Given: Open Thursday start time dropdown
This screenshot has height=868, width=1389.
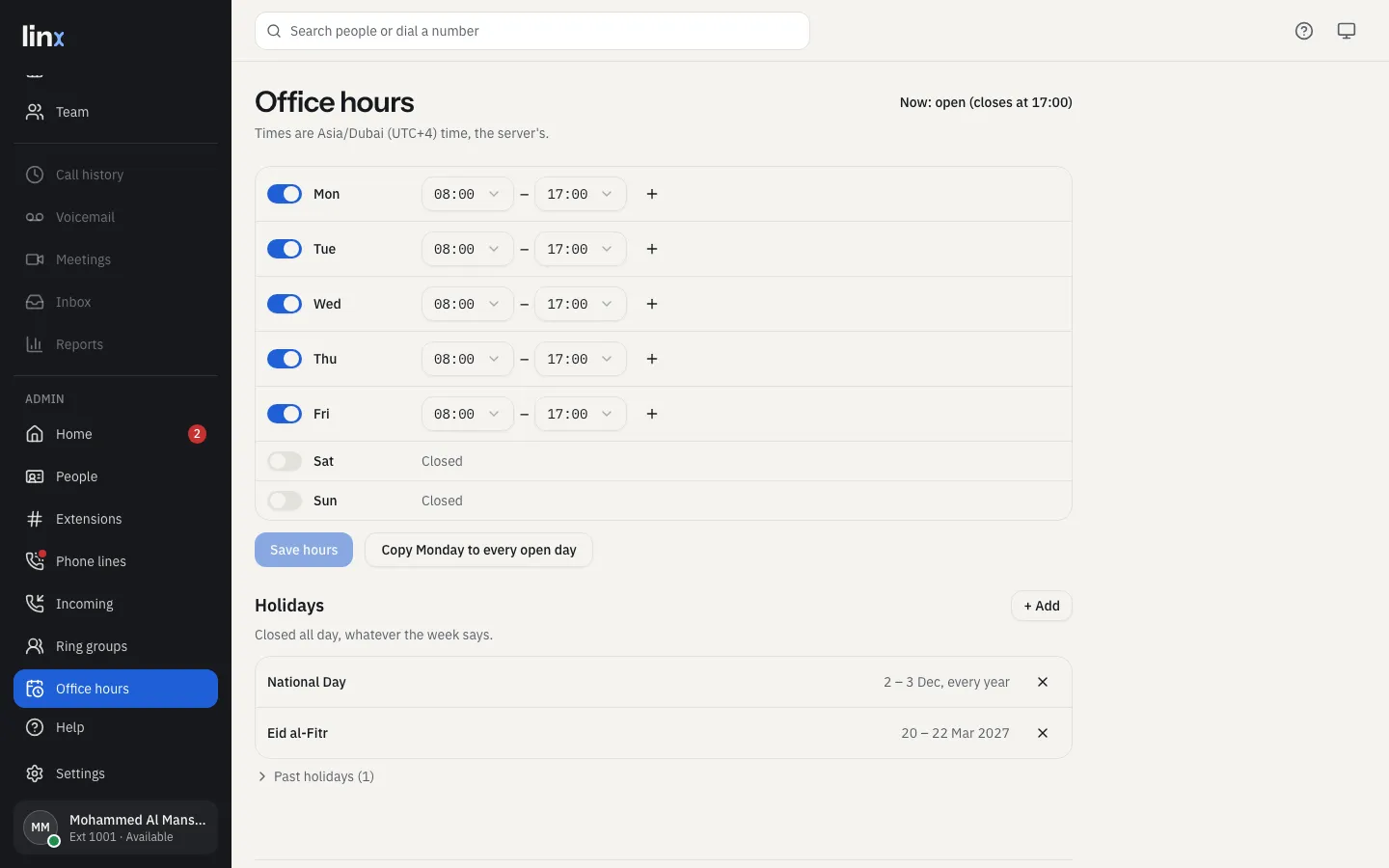Looking at the screenshot, I should pos(467,359).
